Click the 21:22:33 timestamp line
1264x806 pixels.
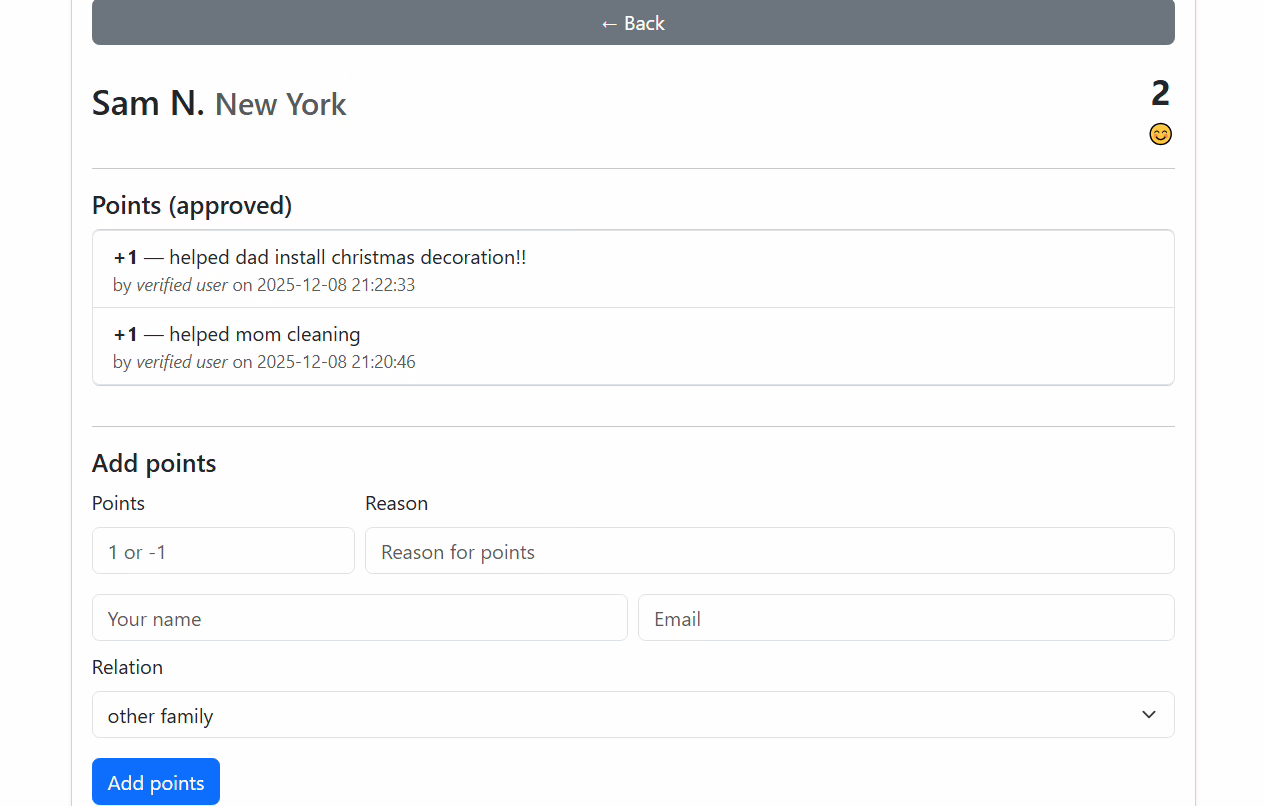pyautogui.click(x=264, y=285)
